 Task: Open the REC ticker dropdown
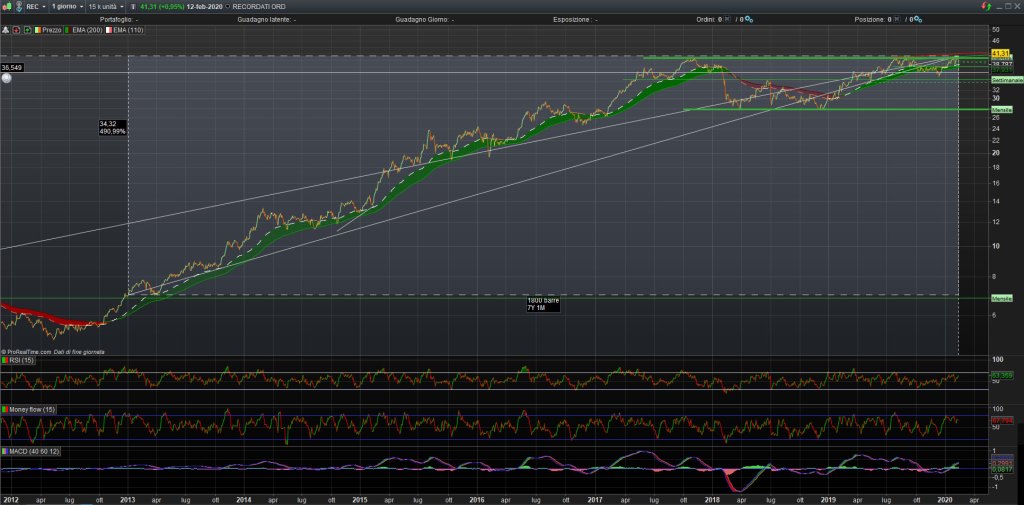[36, 6]
